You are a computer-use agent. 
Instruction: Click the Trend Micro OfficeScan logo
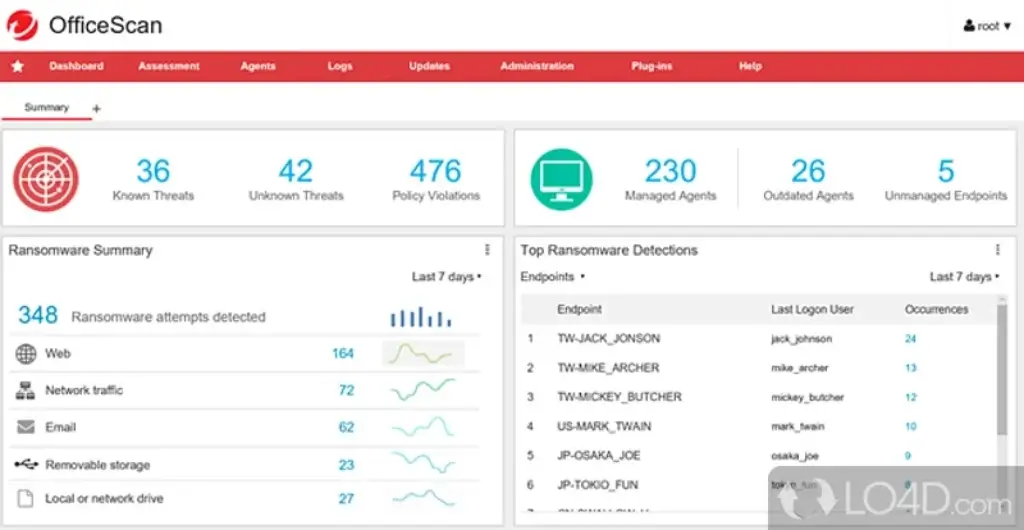click(x=22, y=25)
